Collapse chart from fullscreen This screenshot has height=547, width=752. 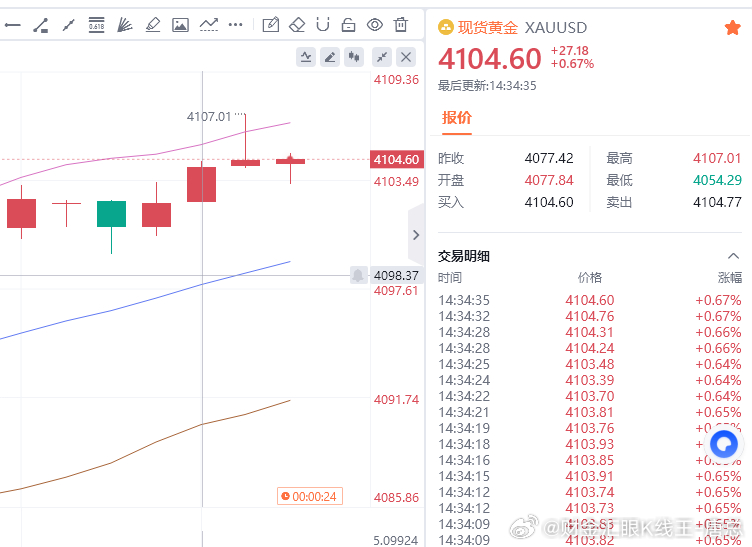382,58
